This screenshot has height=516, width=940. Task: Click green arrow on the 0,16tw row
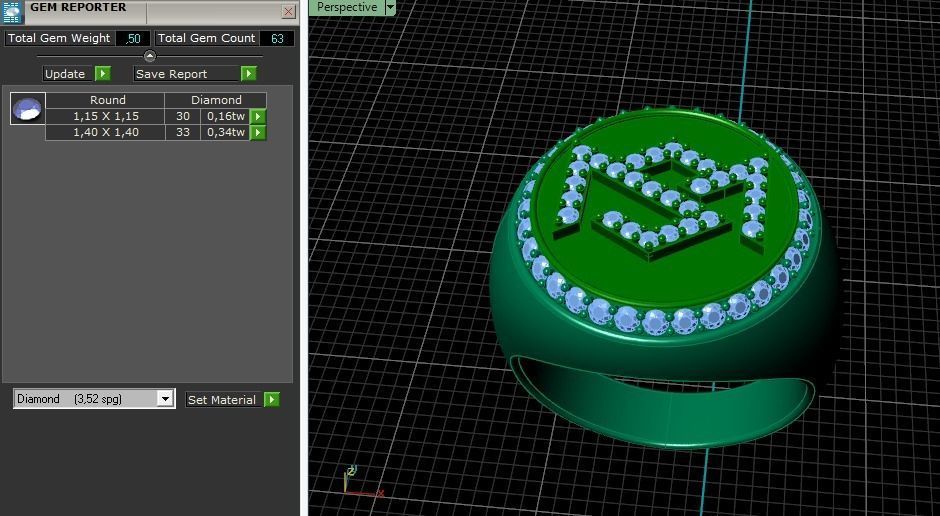click(258, 116)
